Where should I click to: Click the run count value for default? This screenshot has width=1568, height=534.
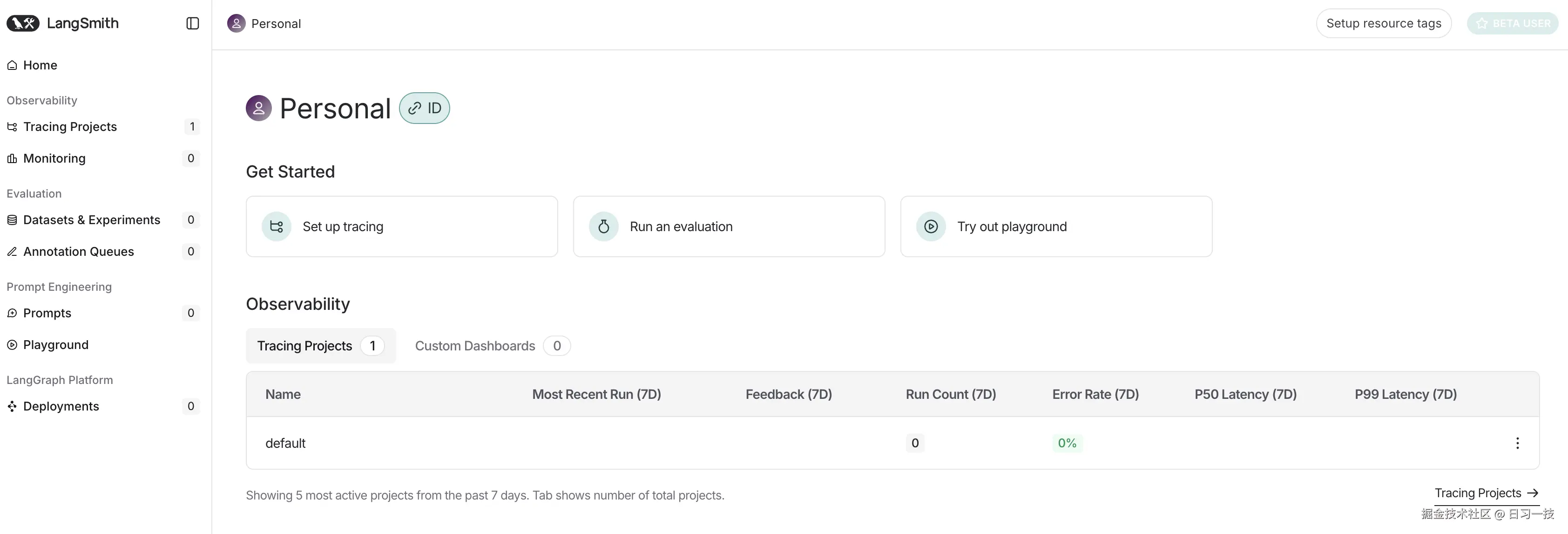tap(915, 443)
